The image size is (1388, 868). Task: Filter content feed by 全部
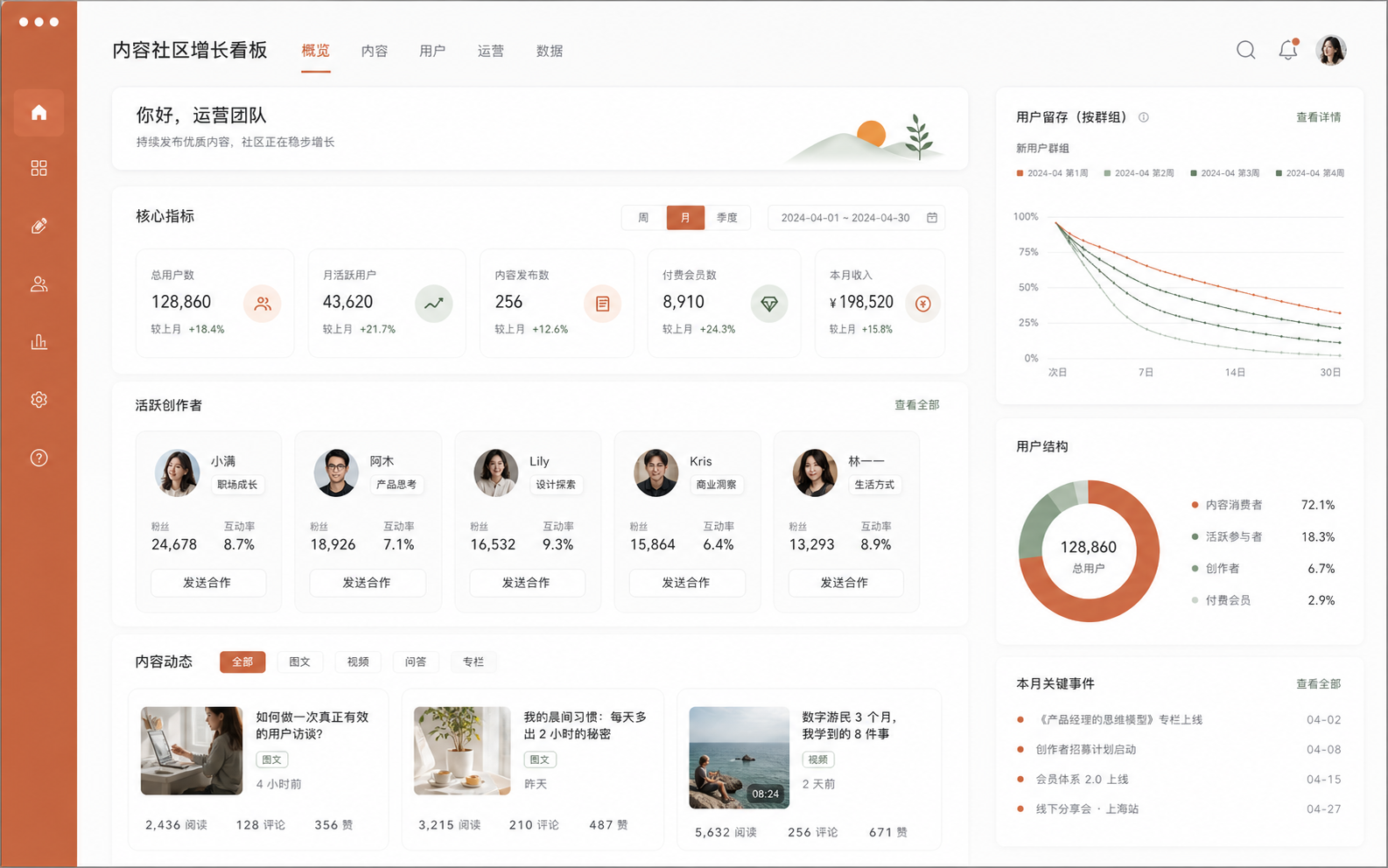point(242,661)
